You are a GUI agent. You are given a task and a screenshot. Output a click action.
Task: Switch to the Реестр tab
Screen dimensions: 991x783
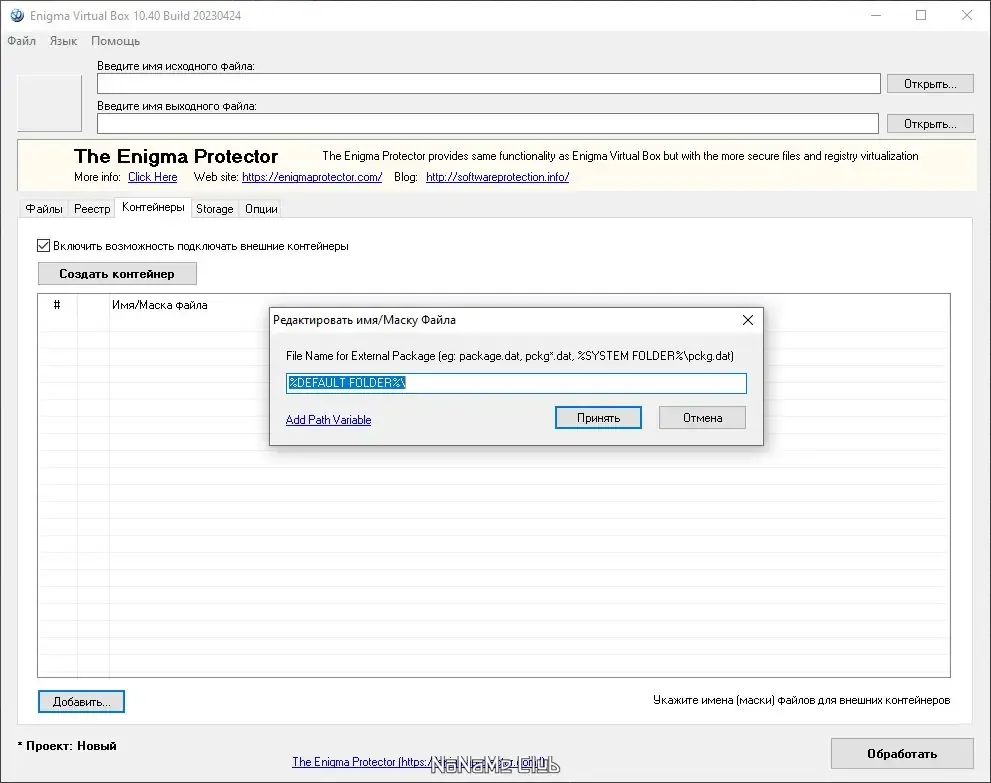coord(92,209)
